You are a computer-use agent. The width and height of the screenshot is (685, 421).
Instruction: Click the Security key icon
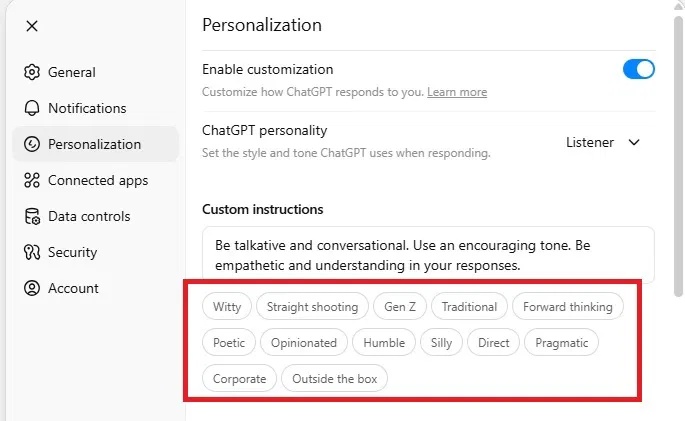pos(32,252)
